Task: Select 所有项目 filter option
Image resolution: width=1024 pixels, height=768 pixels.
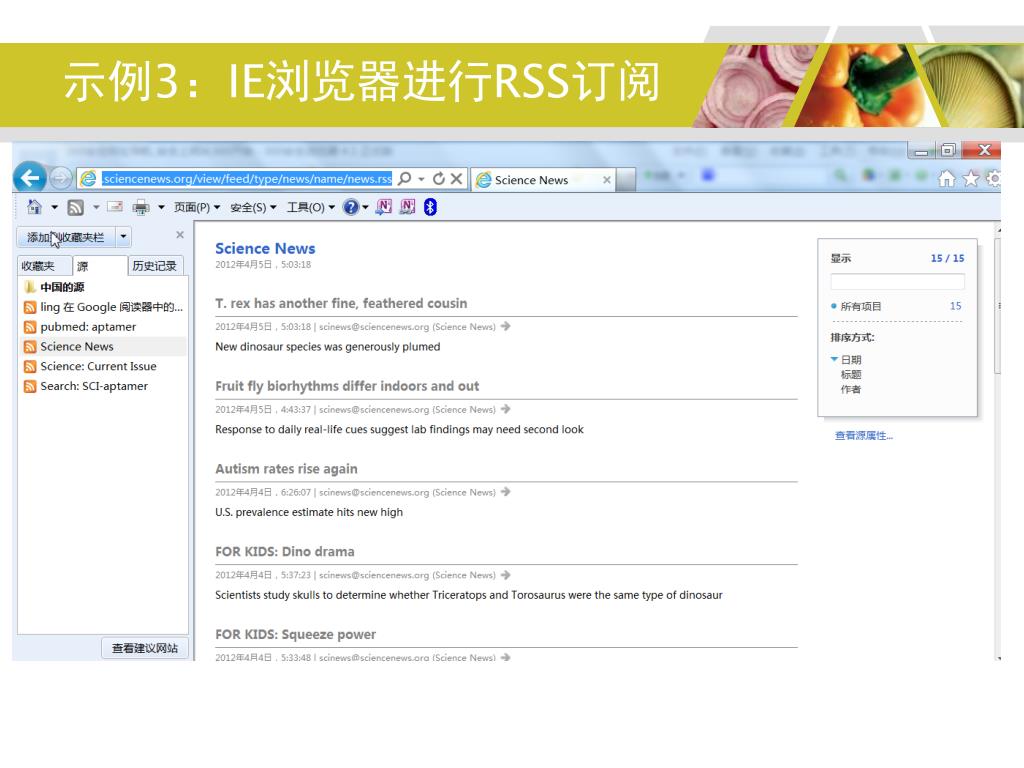Action: point(860,306)
